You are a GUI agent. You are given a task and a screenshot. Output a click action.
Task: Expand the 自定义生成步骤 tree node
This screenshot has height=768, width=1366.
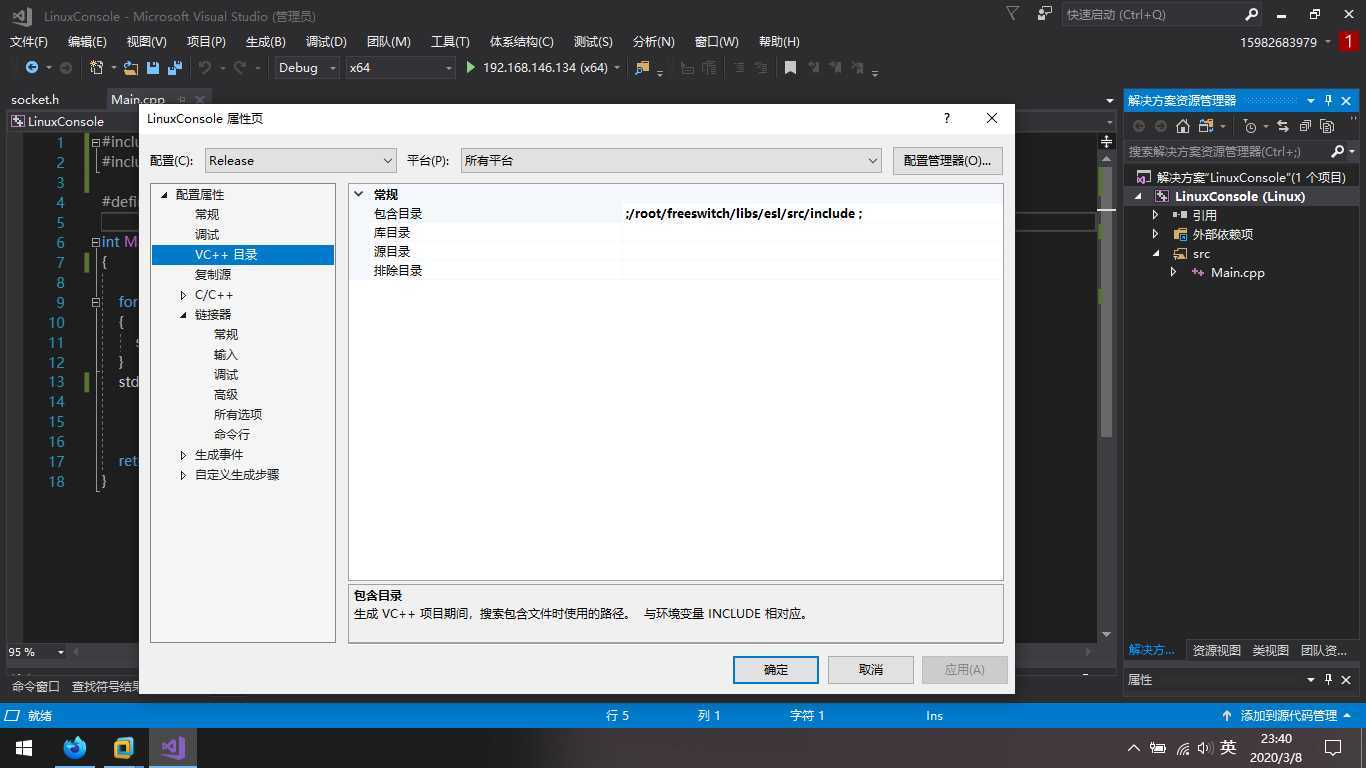[183, 475]
